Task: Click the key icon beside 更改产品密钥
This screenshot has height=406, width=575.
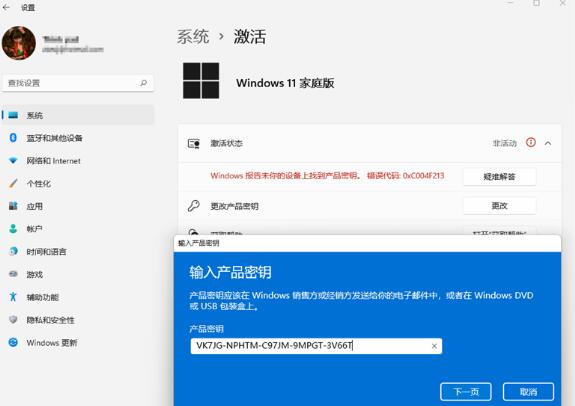Action: pos(194,206)
